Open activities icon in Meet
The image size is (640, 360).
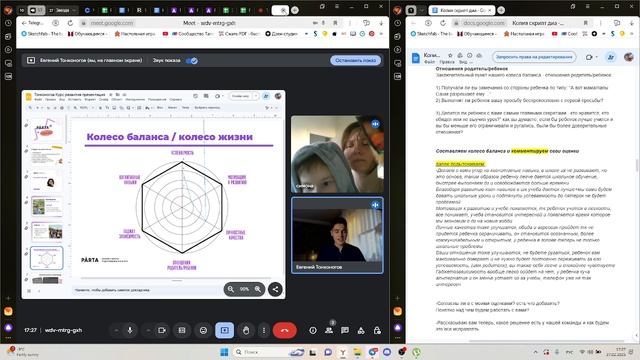[x=361, y=330]
